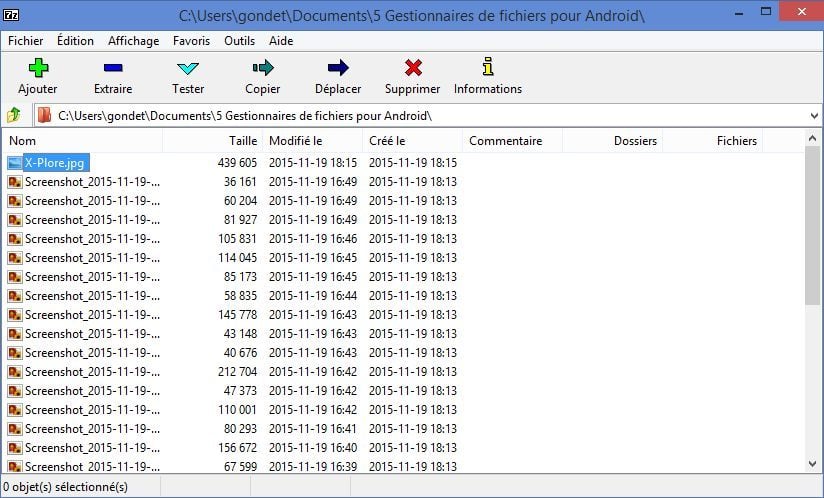Image resolution: width=824 pixels, height=498 pixels.
Task: Select the file sized 212 704
Action: (92, 372)
